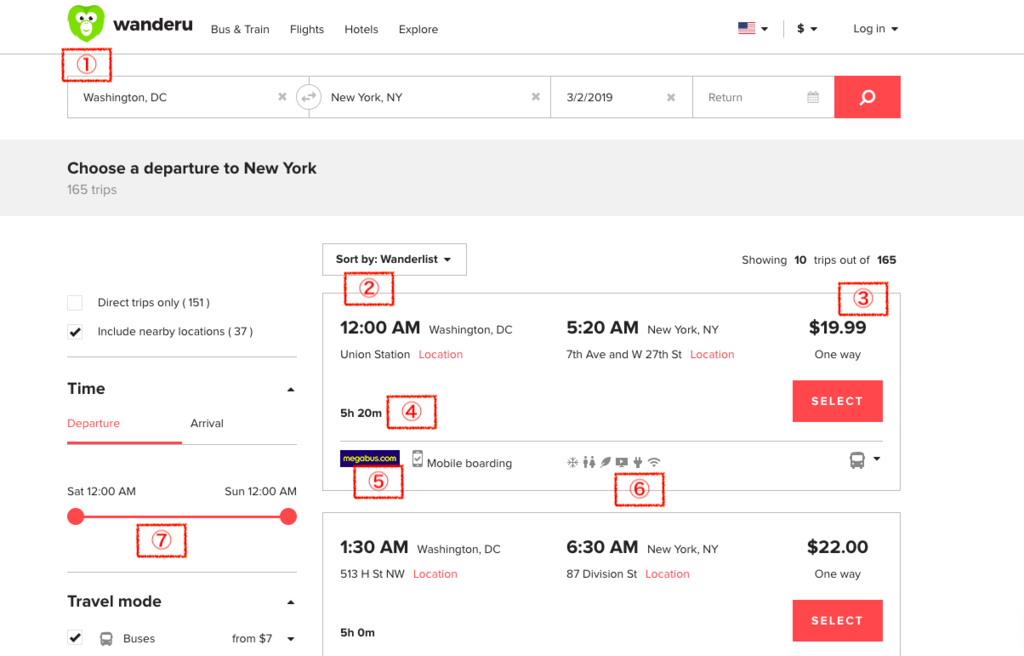
Task: Collapse the Time filter section
Action: click(291, 389)
